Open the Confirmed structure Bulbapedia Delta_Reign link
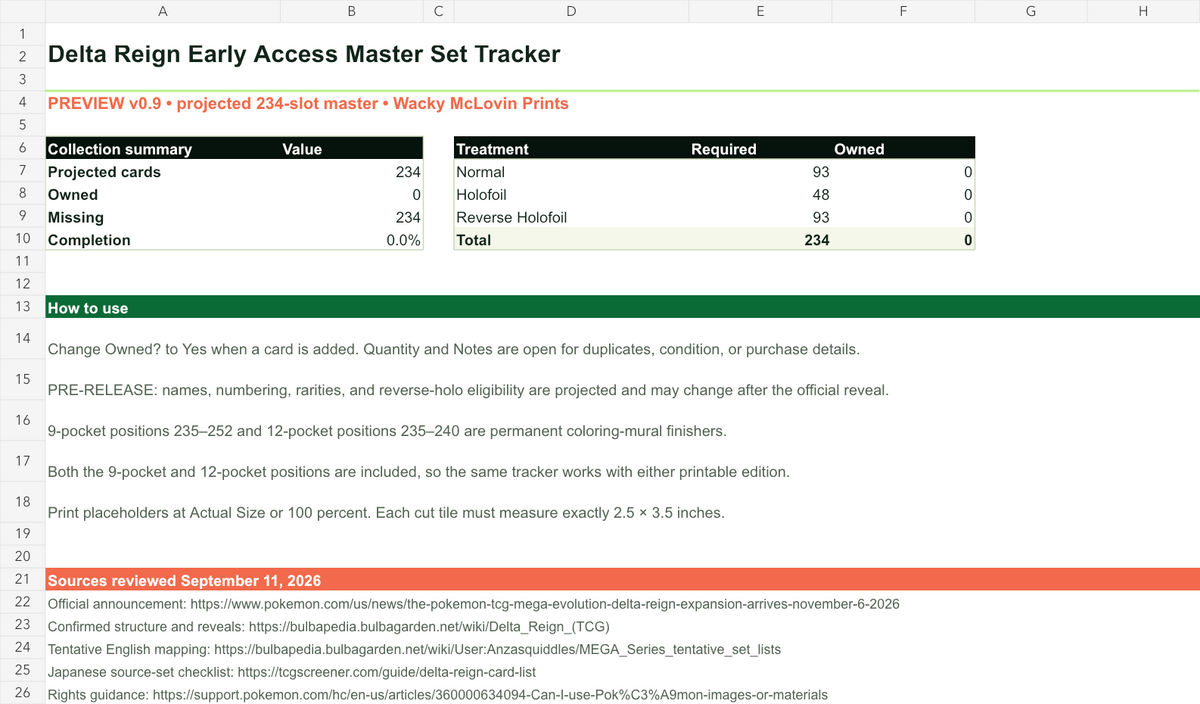Image resolution: width=1200 pixels, height=704 pixels. [x=328, y=627]
